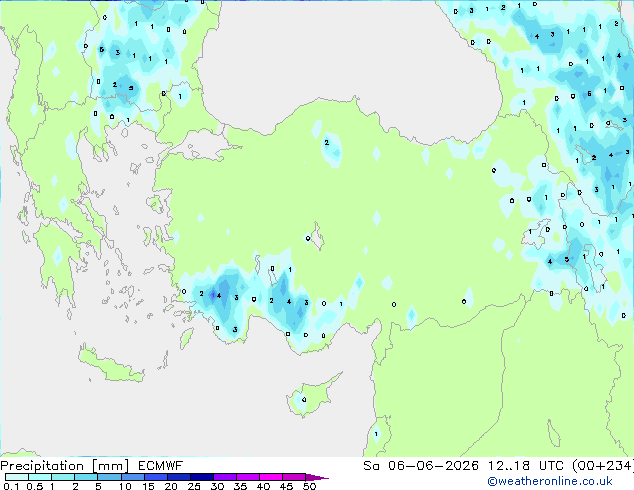Click the value 1 on the Israel-Lebanon coast
Image resolution: width=634 pixels, height=490 pixels.
[x=376, y=434]
